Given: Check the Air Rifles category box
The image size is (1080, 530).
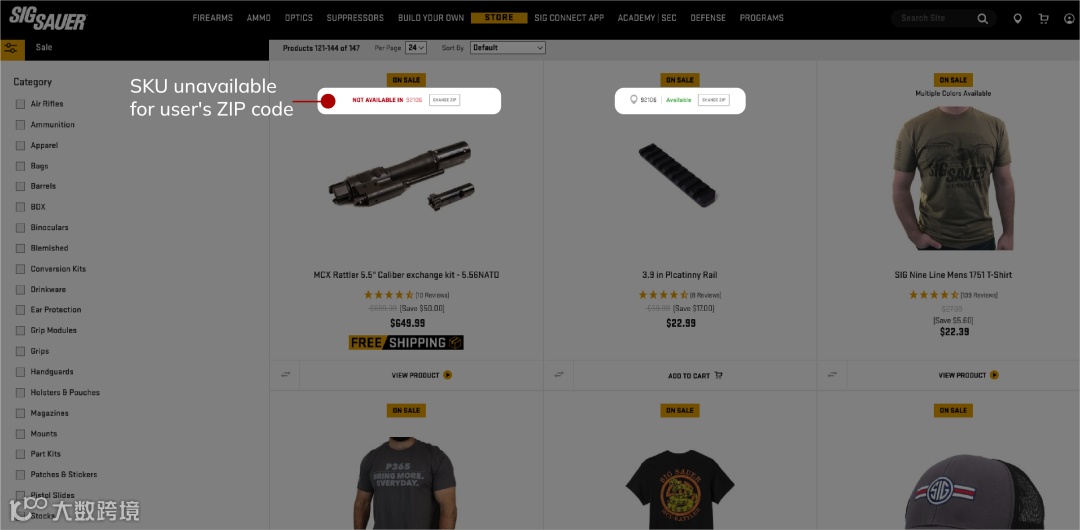Looking at the screenshot, I should [20, 104].
